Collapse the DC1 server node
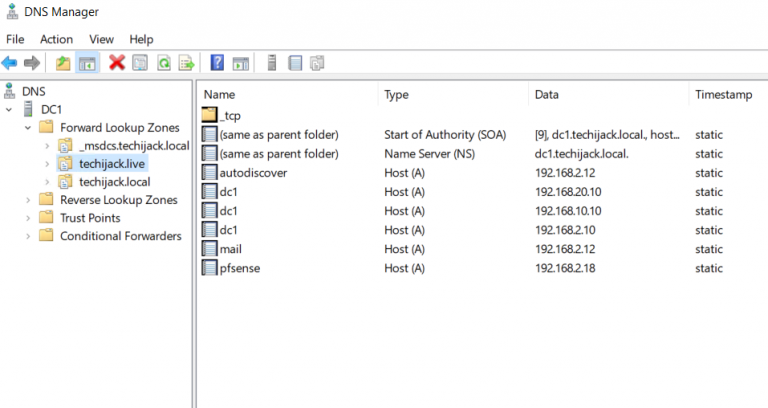Screen dimensions: 768x408 click(x=9, y=110)
